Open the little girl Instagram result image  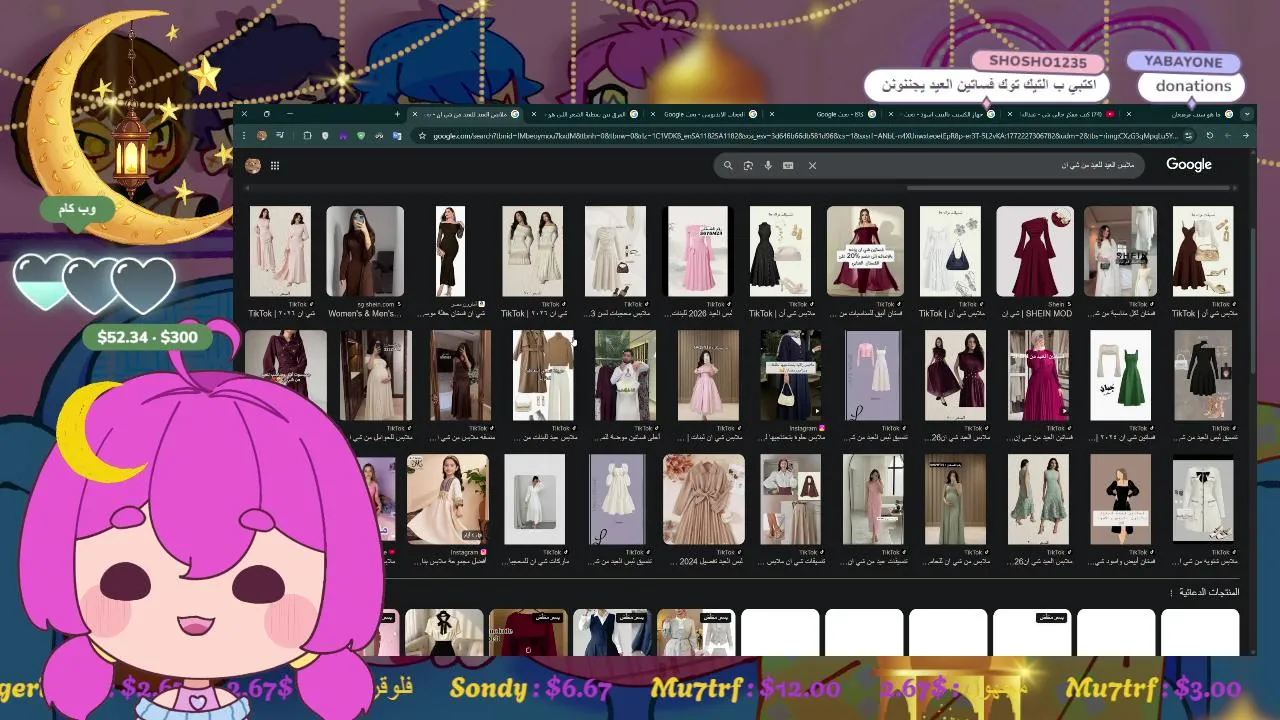pos(448,499)
